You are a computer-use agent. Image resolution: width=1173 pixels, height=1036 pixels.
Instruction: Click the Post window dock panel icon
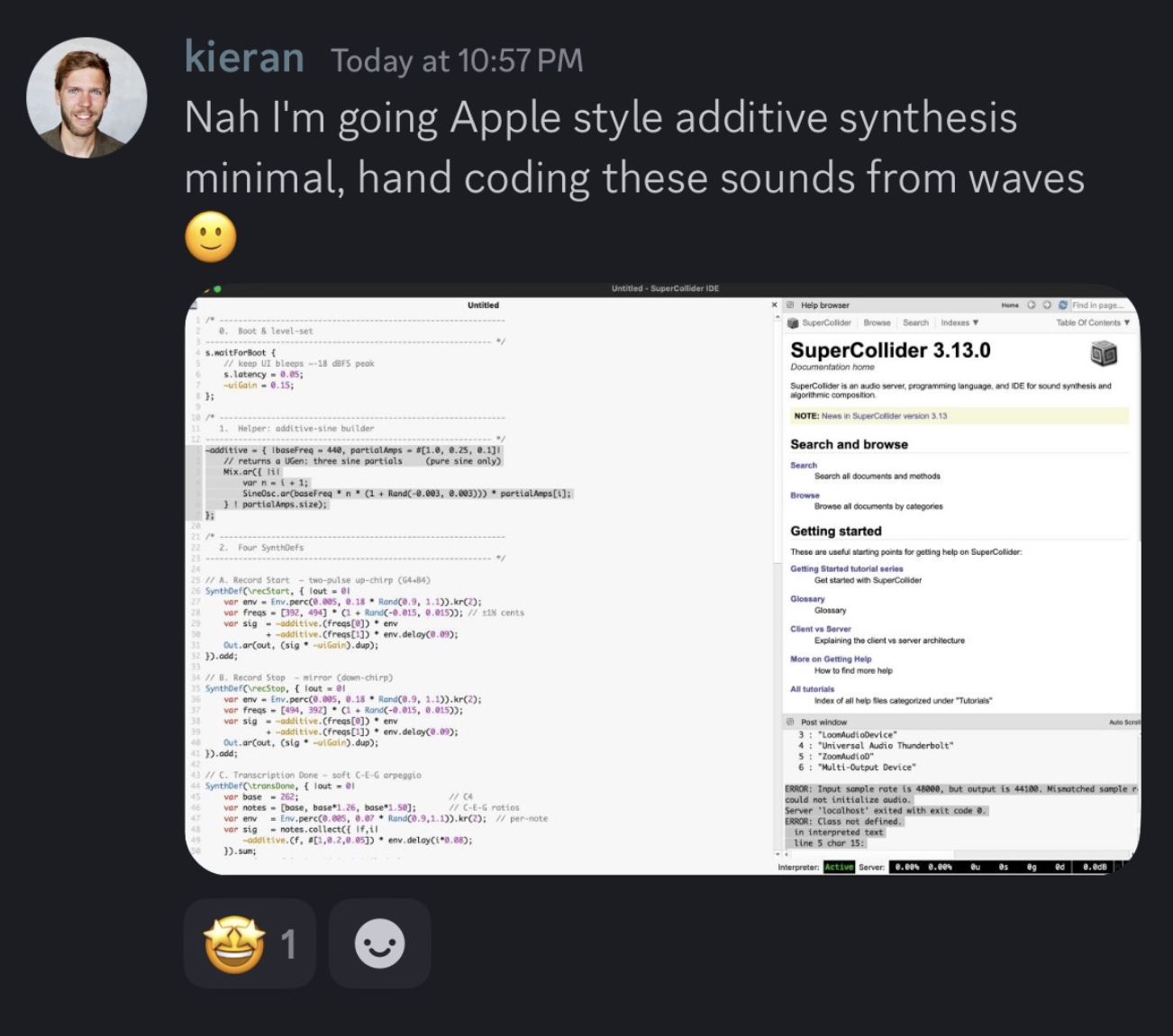(x=790, y=722)
